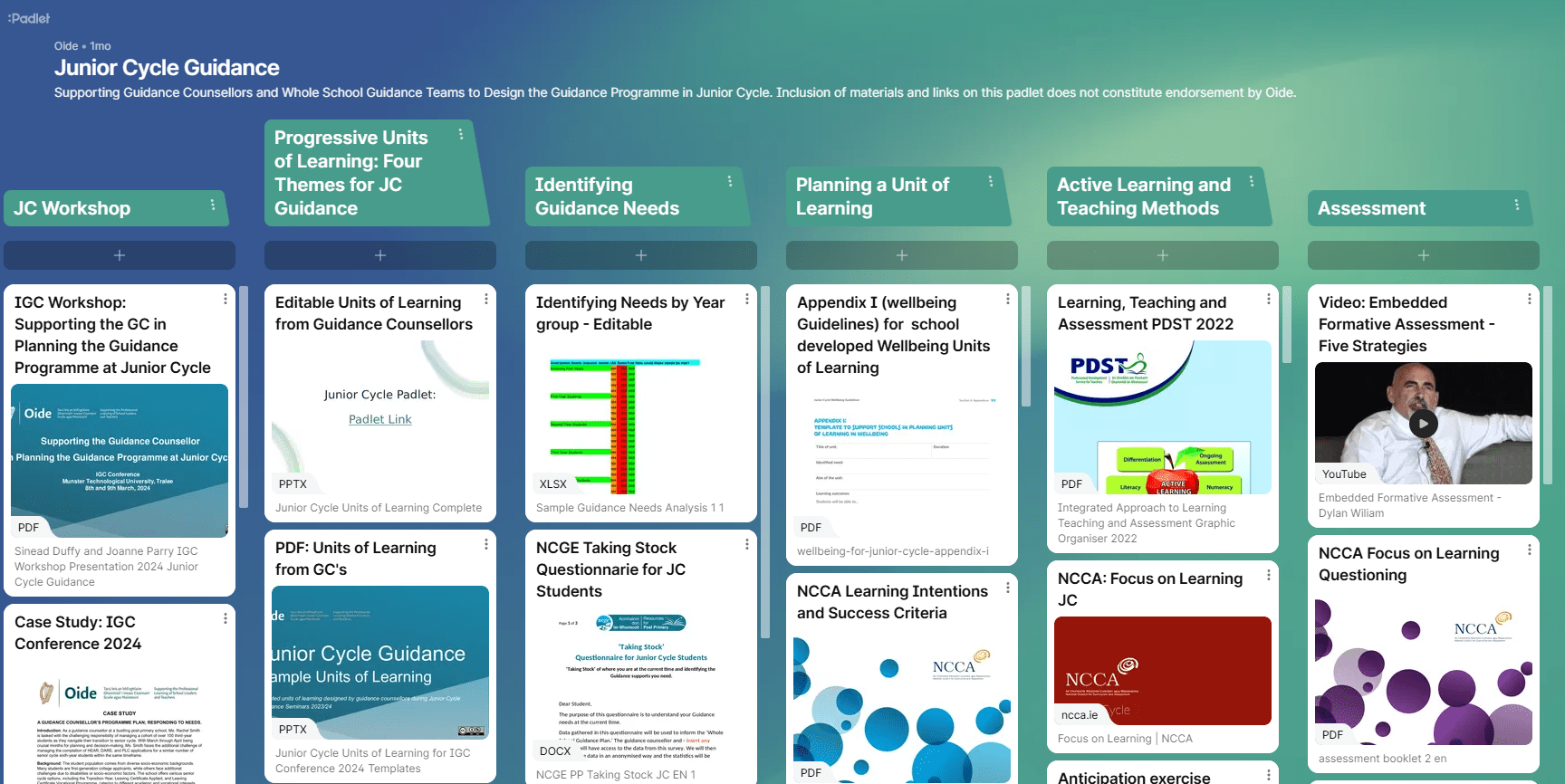This screenshot has width=1565, height=784.
Task: Play the Embedded Formative Assessment video
Action: [1424, 423]
